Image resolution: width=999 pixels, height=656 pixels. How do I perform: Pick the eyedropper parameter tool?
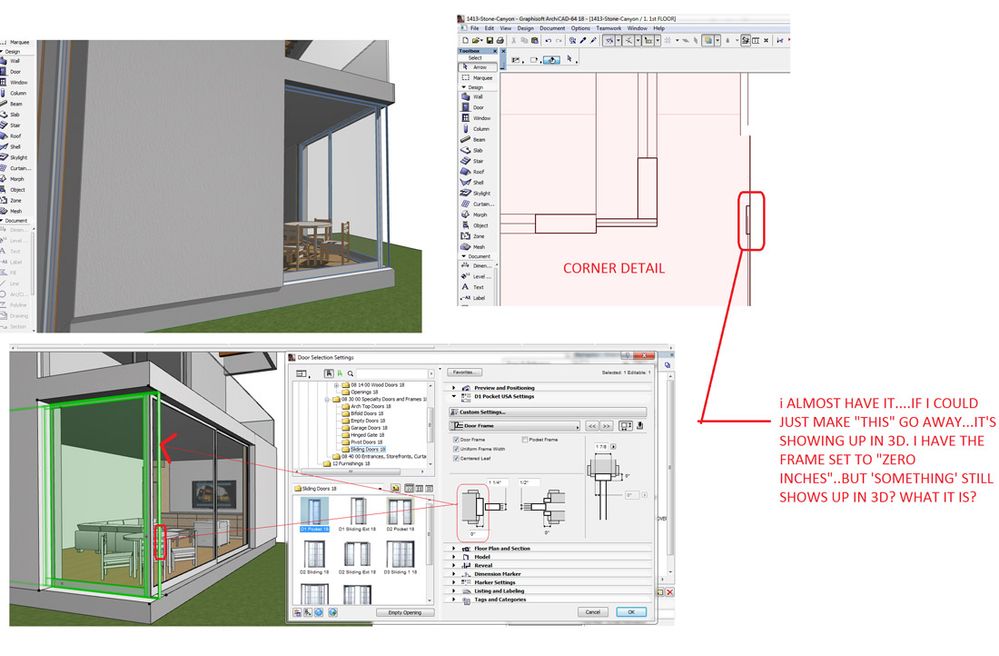(x=582, y=40)
